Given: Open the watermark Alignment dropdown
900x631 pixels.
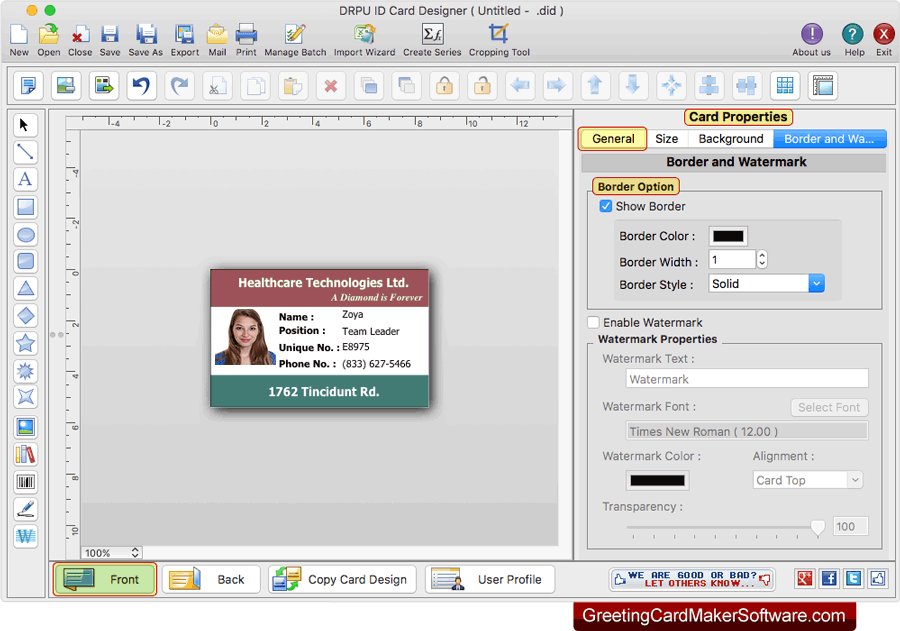Looking at the screenshot, I should (x=807, y=479).
